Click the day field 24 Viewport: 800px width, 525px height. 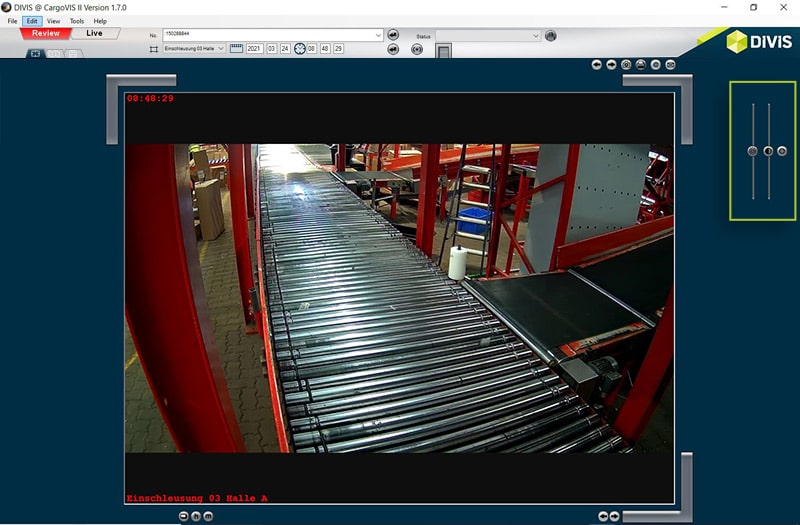coord(285,48)
